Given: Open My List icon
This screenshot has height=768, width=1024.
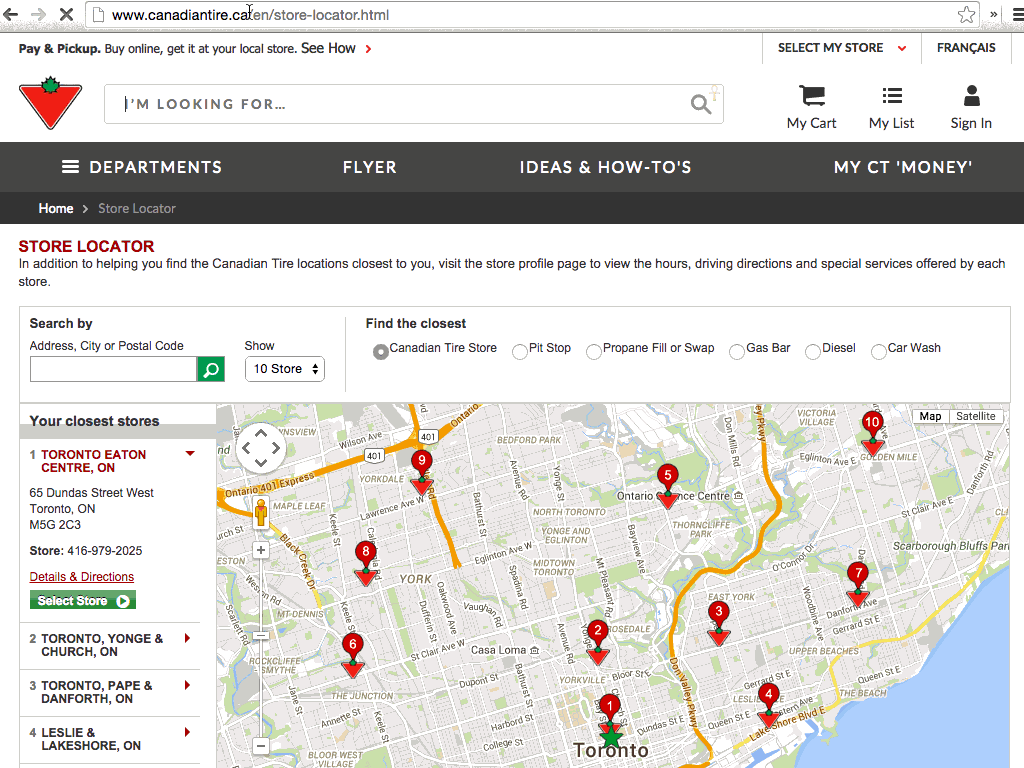Looking at the screenshot, I should 891,96.
